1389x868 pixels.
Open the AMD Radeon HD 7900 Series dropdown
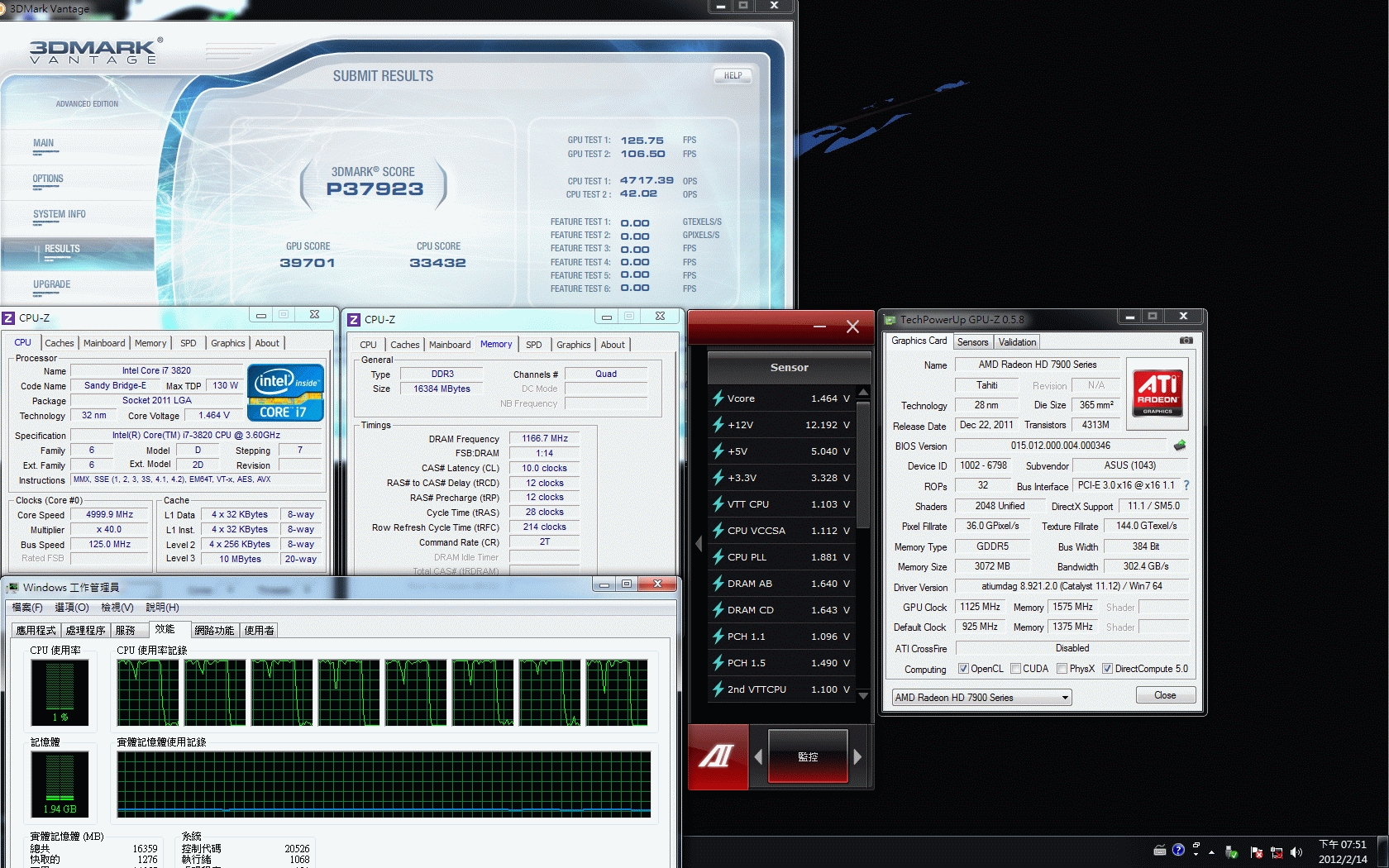(x=981, y=698)
